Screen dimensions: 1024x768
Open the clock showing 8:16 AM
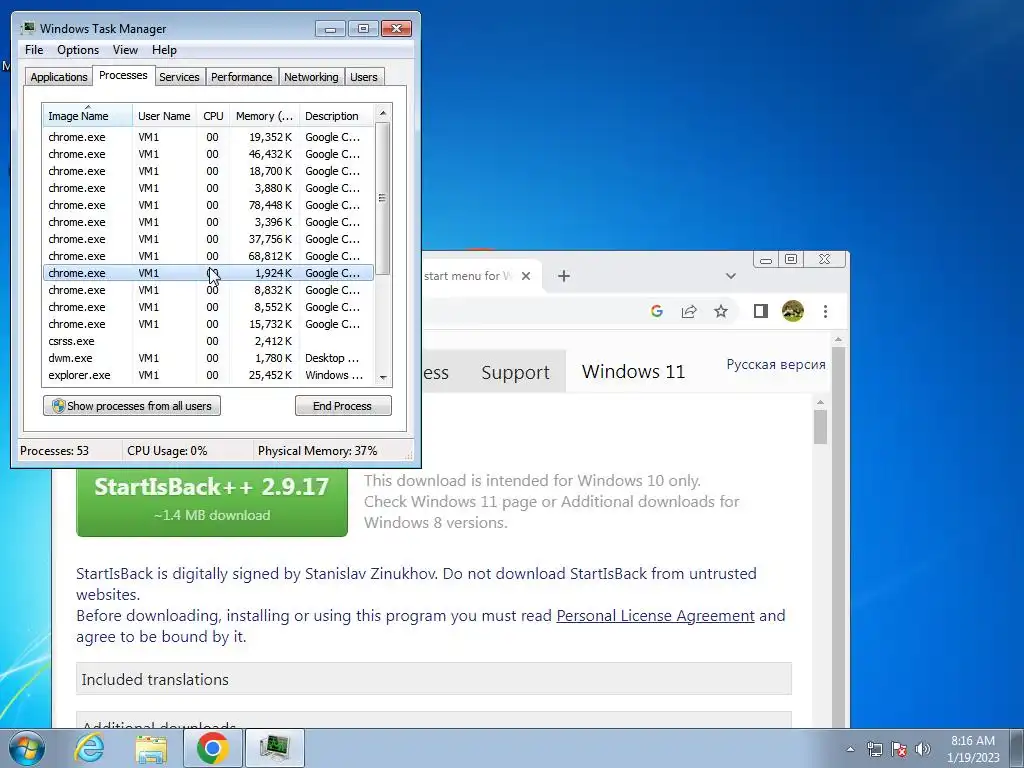tap(973, 749)
